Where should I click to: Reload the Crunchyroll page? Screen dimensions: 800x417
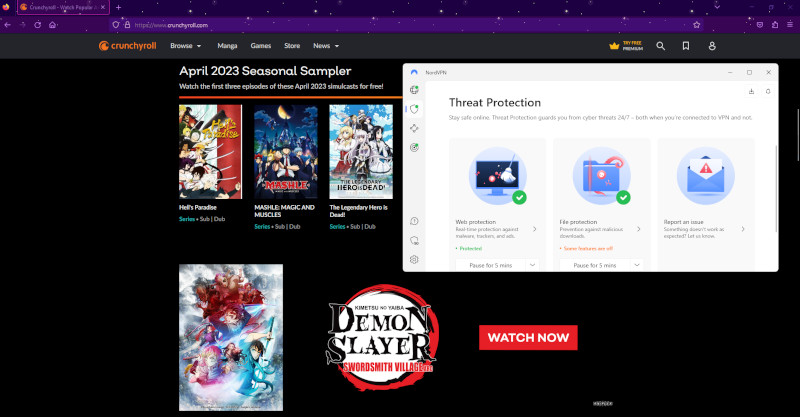pos(38,24)
